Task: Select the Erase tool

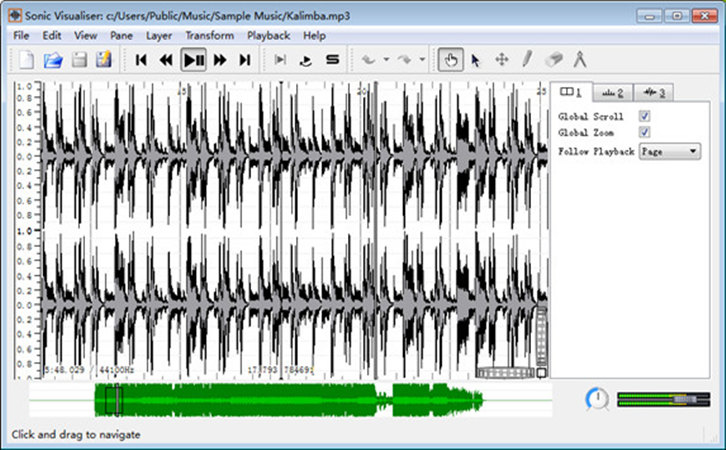Action: [x=554, y=60]
